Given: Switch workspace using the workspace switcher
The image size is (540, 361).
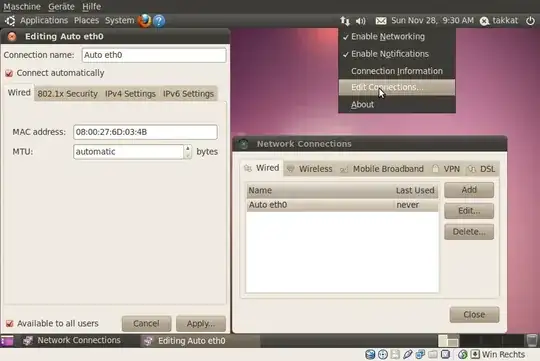Looking at the screenshot, I should tap(481, 340).
